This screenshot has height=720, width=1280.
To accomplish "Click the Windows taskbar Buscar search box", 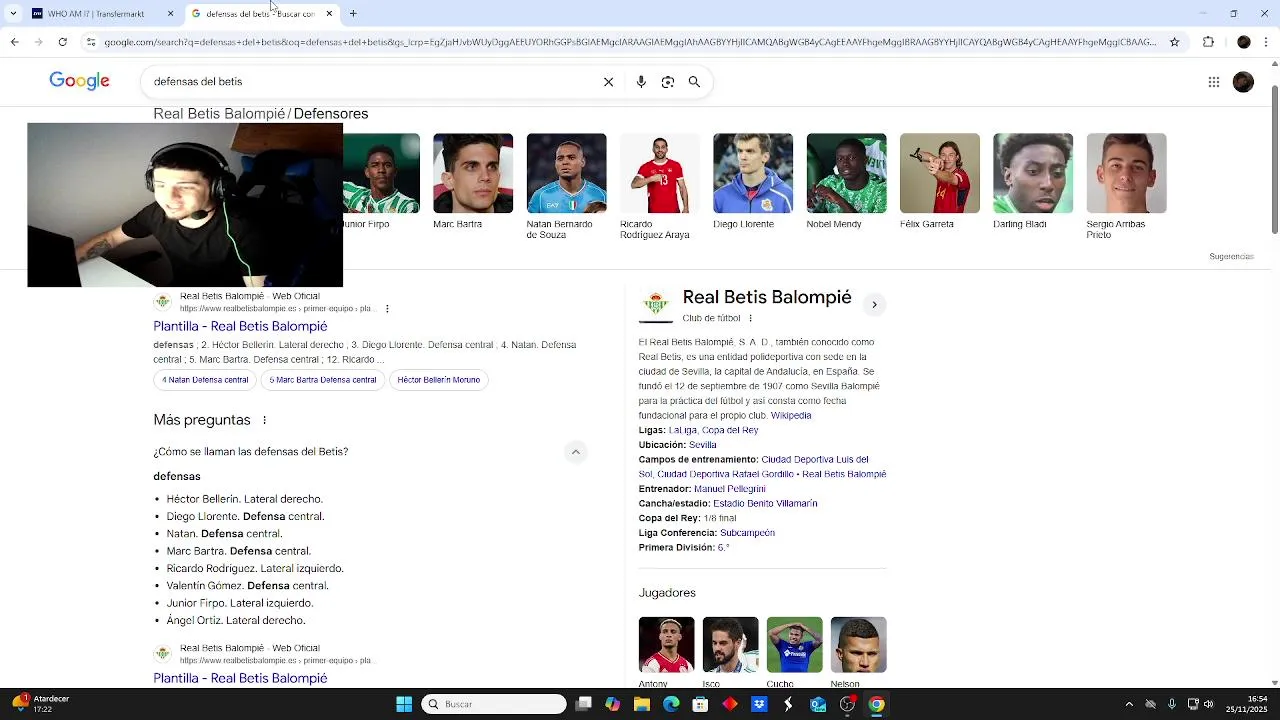I will click(x=493, y=704).
